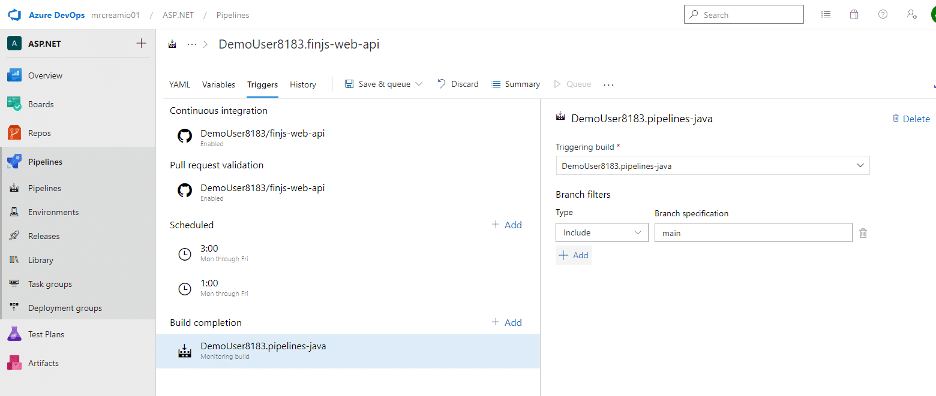This screenshot has width=936, height=396.
Task: Open the breadcrumb ellipsis menu
Action: tap(192, 45)
